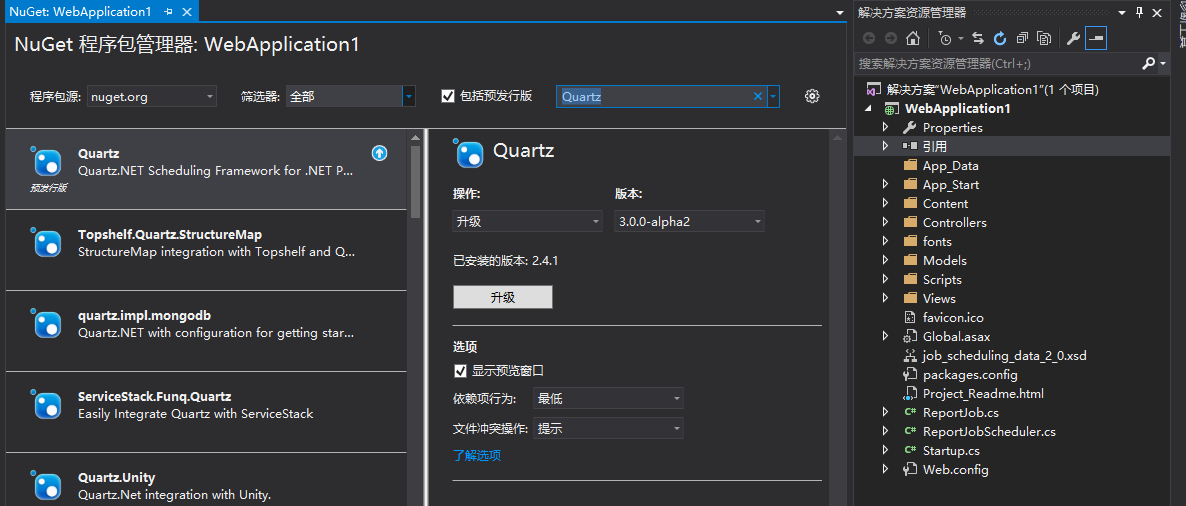Select Project_Readme.html file
Screen dimensions: 1186x506
983,393
